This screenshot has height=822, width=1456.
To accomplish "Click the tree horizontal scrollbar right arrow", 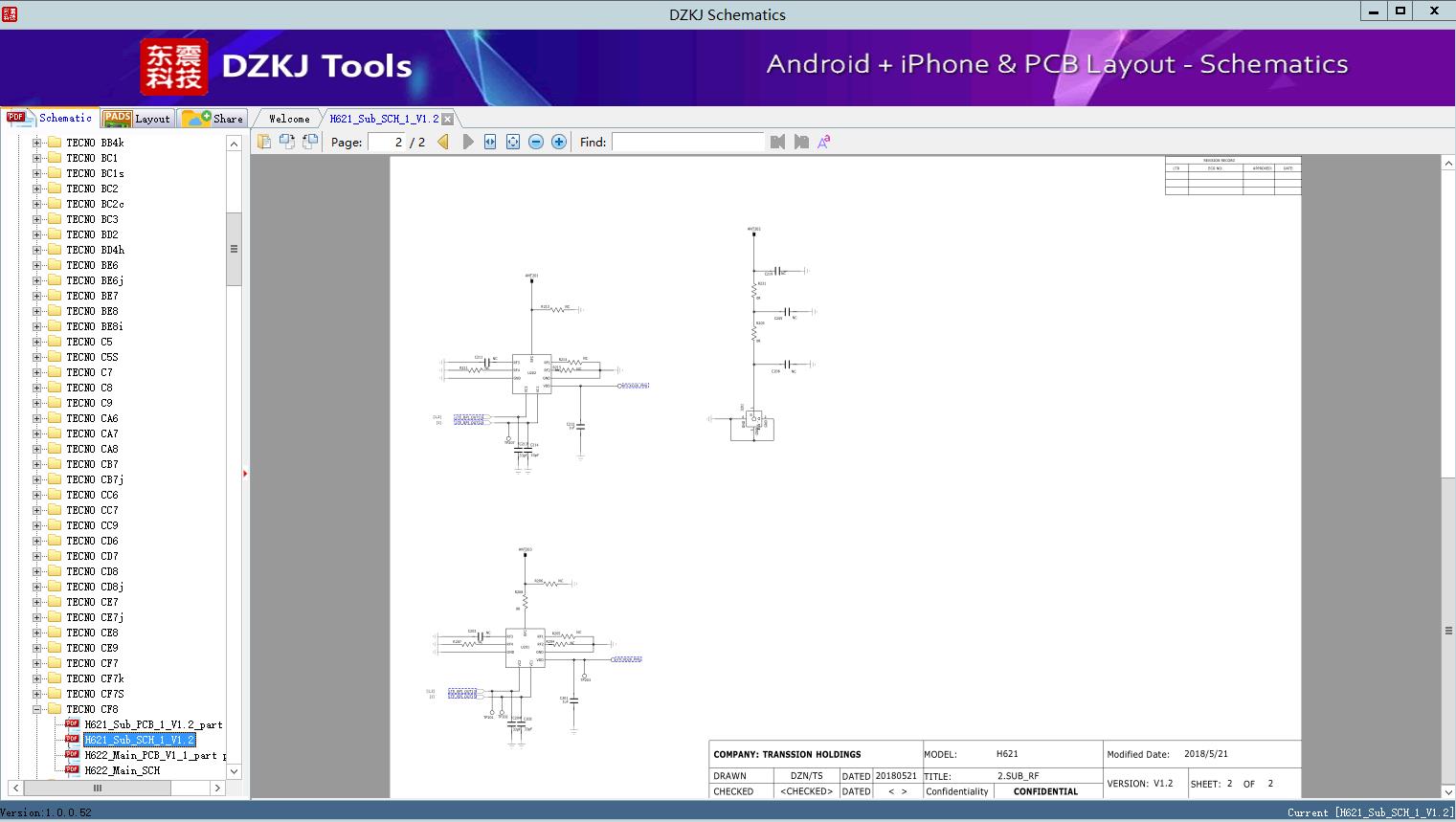I will pyautogui.click(x=217, y=788).
